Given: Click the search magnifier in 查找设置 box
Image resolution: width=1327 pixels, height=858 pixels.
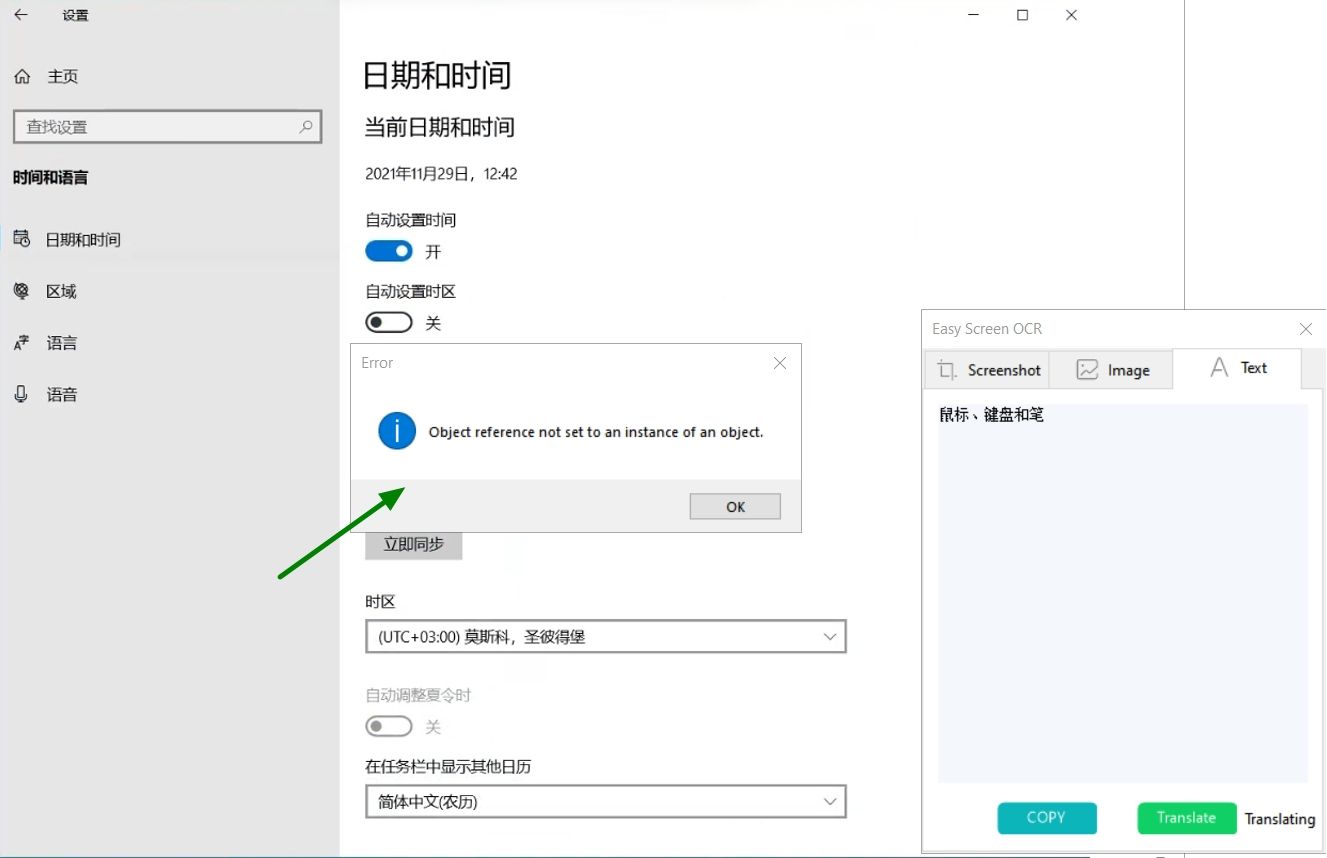Looking at the screenshot, I should click(x=306, y=127).
